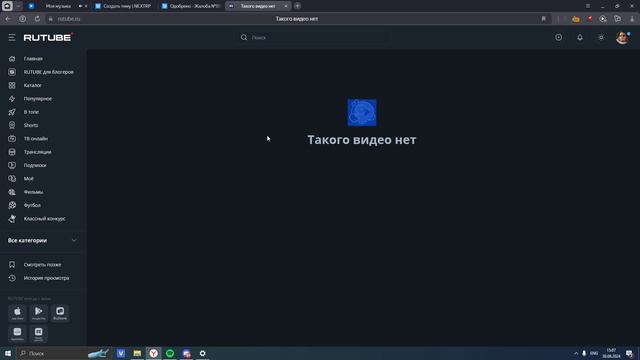
Task: Open Смотреть позже list
Action: 42,265
